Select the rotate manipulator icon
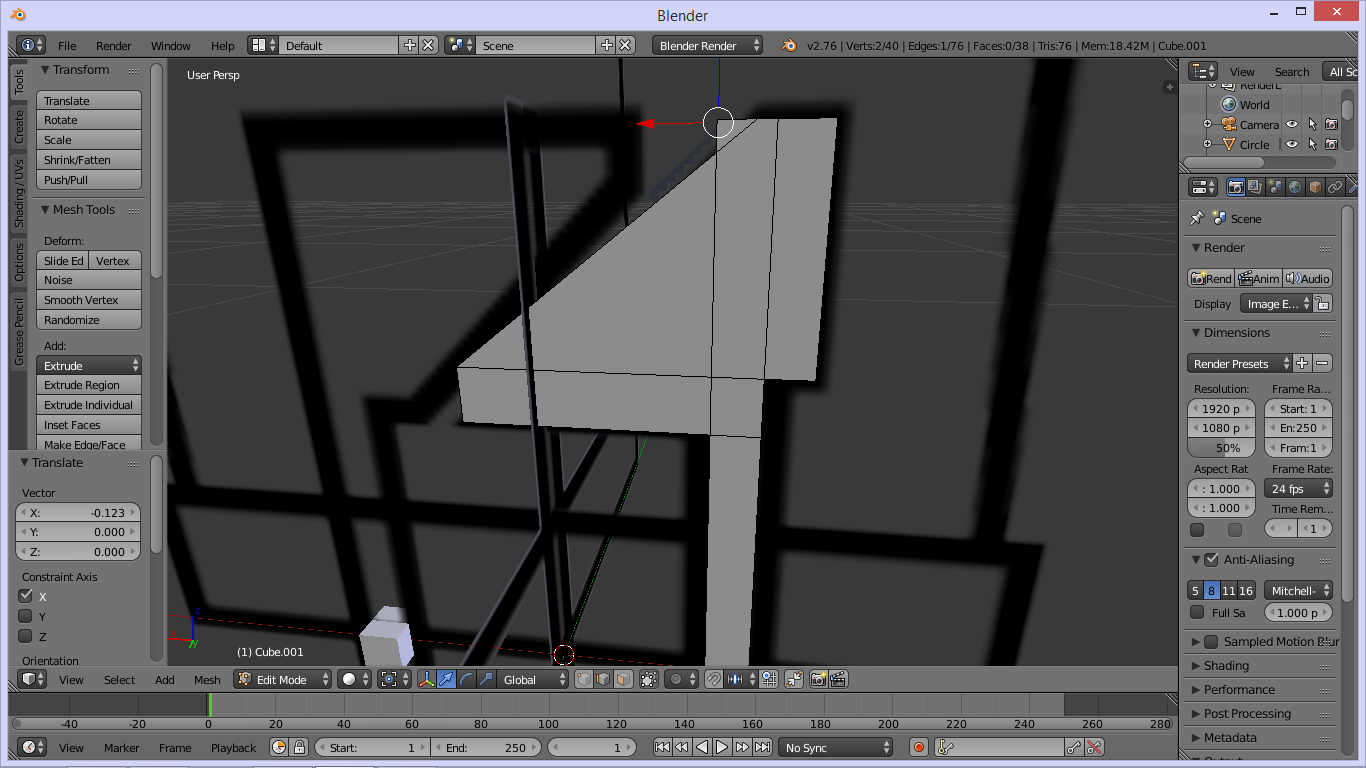1366x768 pixels. (x=466, y=679)
